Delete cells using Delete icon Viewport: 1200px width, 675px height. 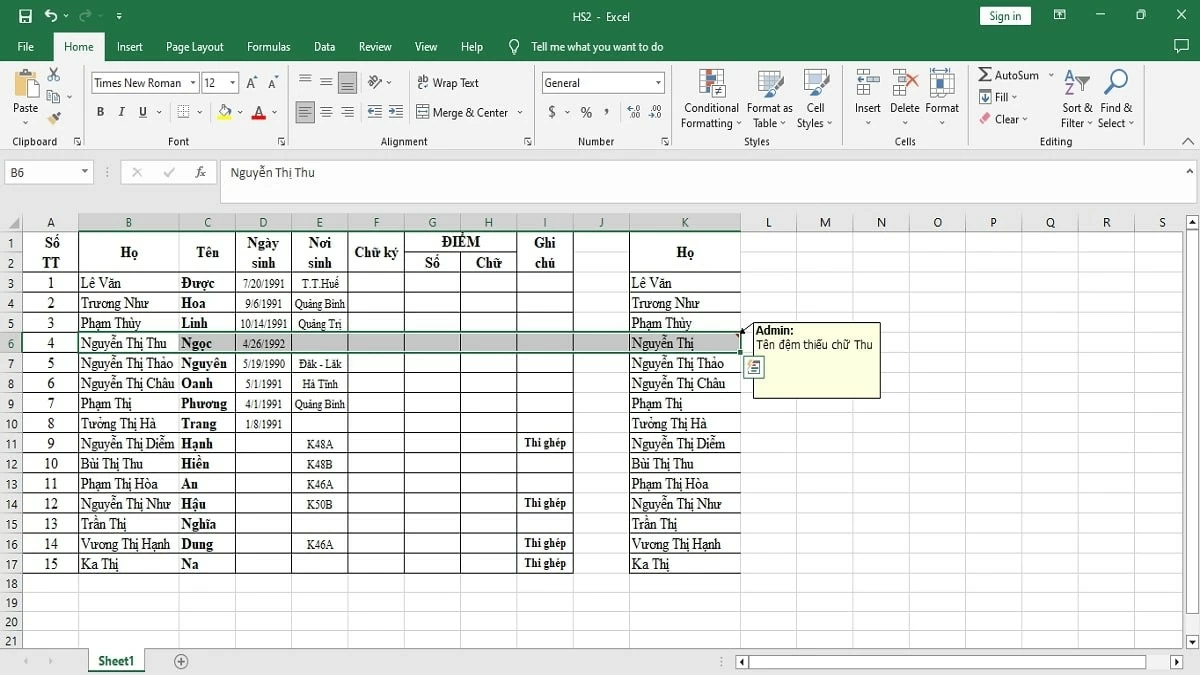[x=904, y=90]
